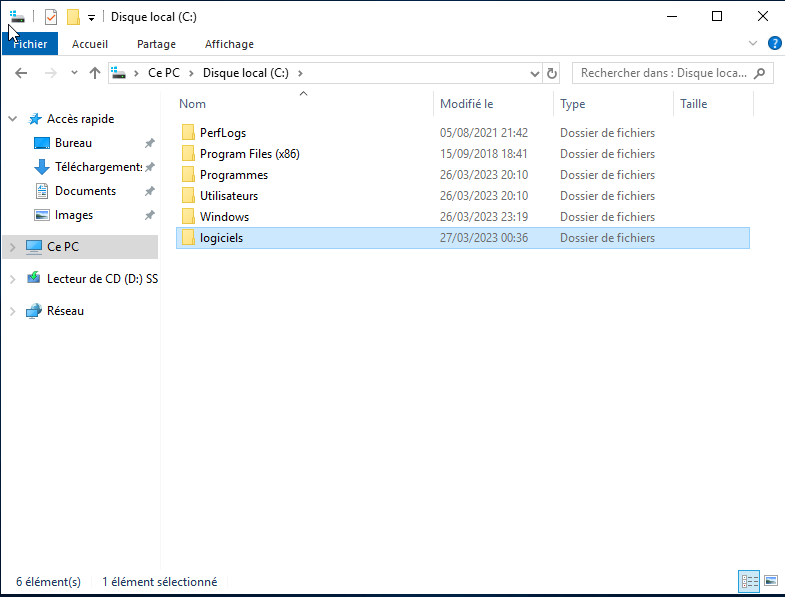Refresh the current folder view
This screenshot has width=785, height=597.
[x=551, y=73]
